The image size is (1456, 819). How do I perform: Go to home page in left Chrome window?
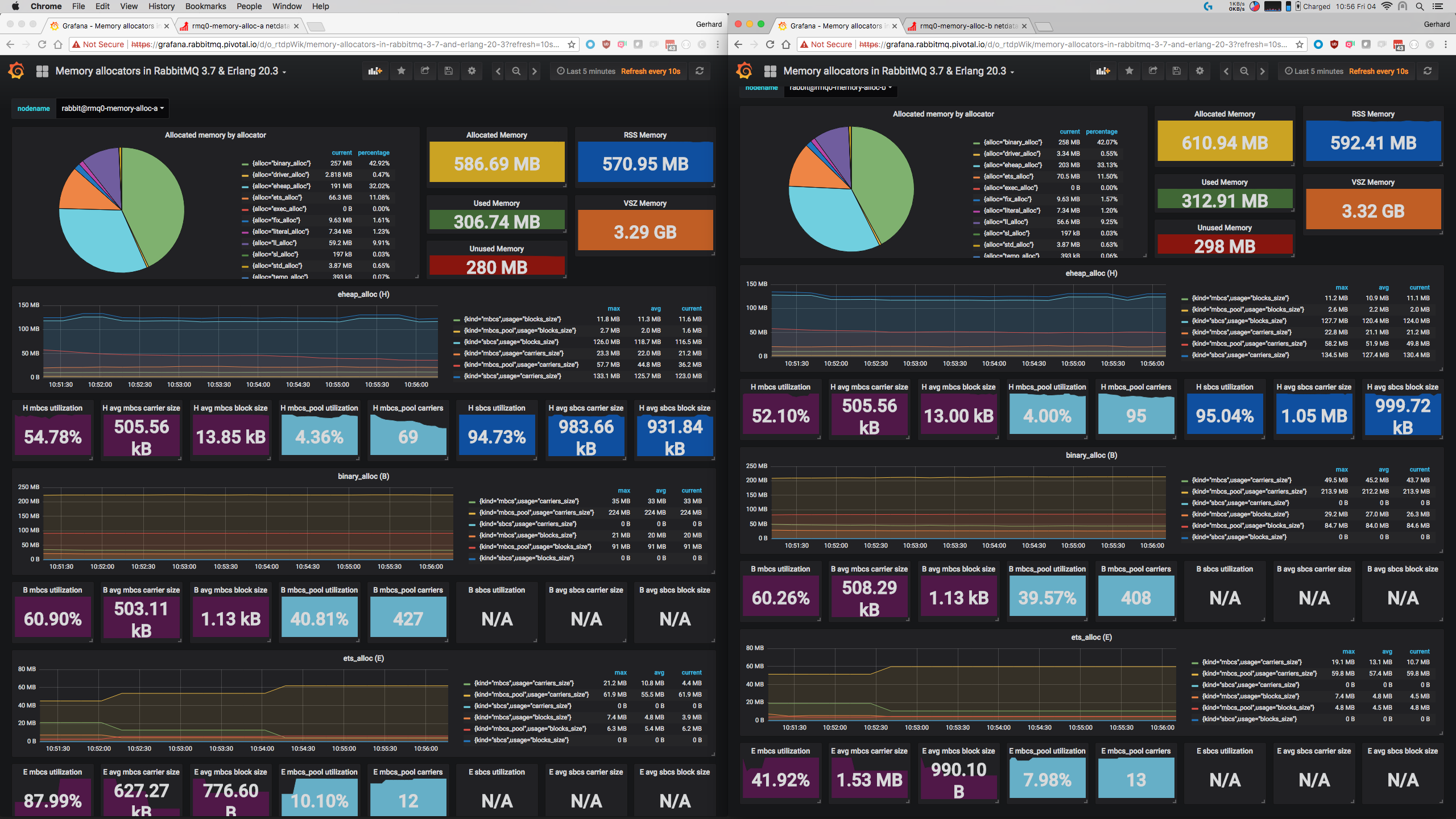coord(57,44)
